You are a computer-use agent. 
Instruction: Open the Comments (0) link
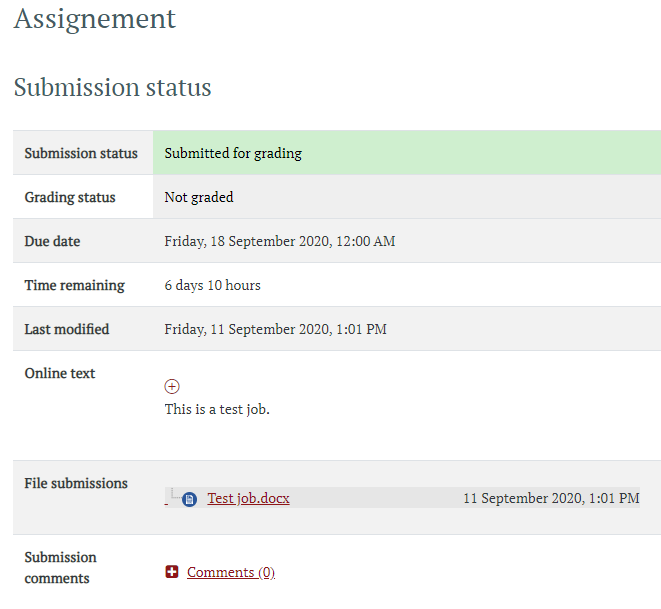click(x=230, y=572)
